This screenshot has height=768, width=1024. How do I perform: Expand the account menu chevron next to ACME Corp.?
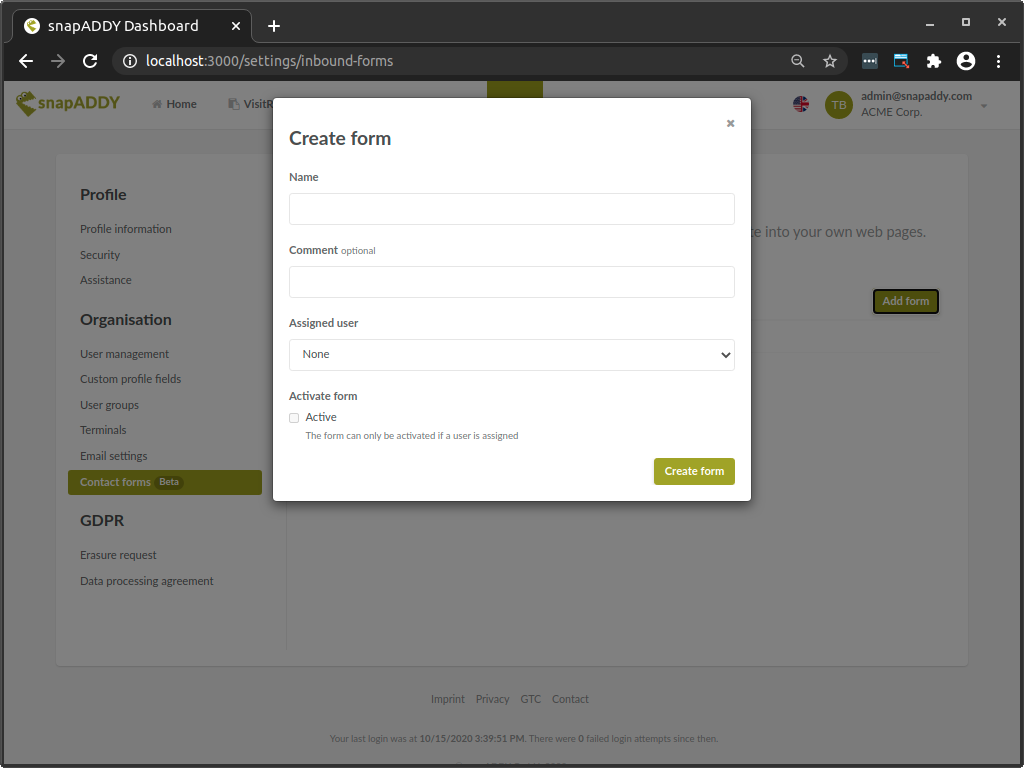[x=982, y=104]
